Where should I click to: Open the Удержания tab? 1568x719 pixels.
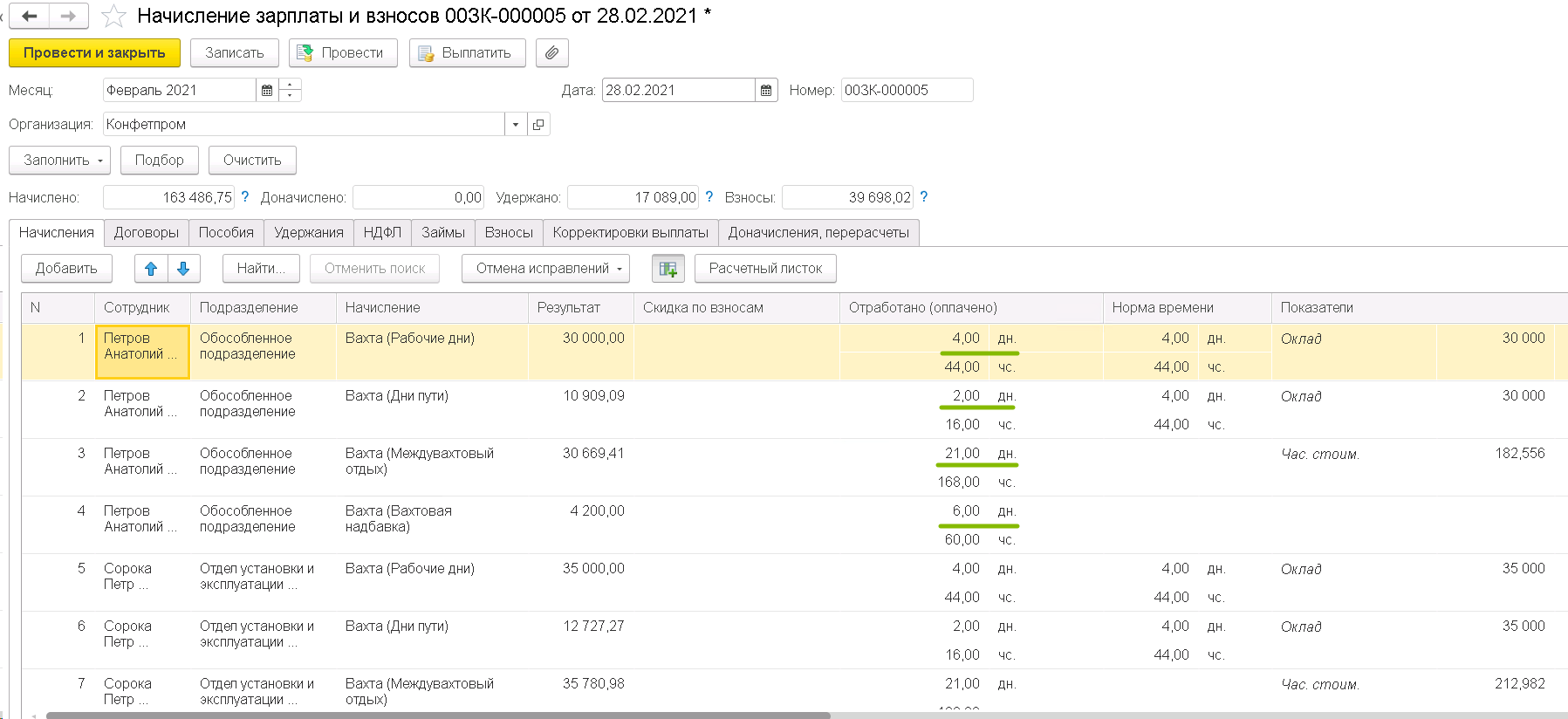[x=308, y=233]
